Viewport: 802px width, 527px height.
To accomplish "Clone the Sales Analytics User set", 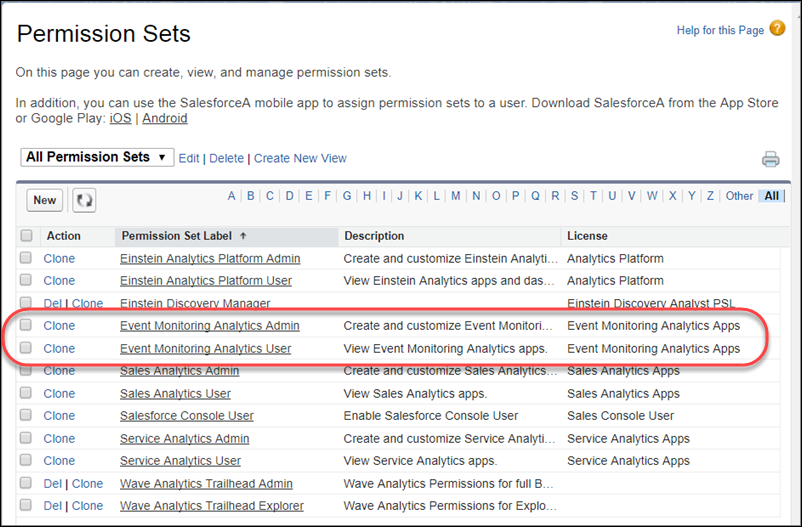I will coord(59,393).
